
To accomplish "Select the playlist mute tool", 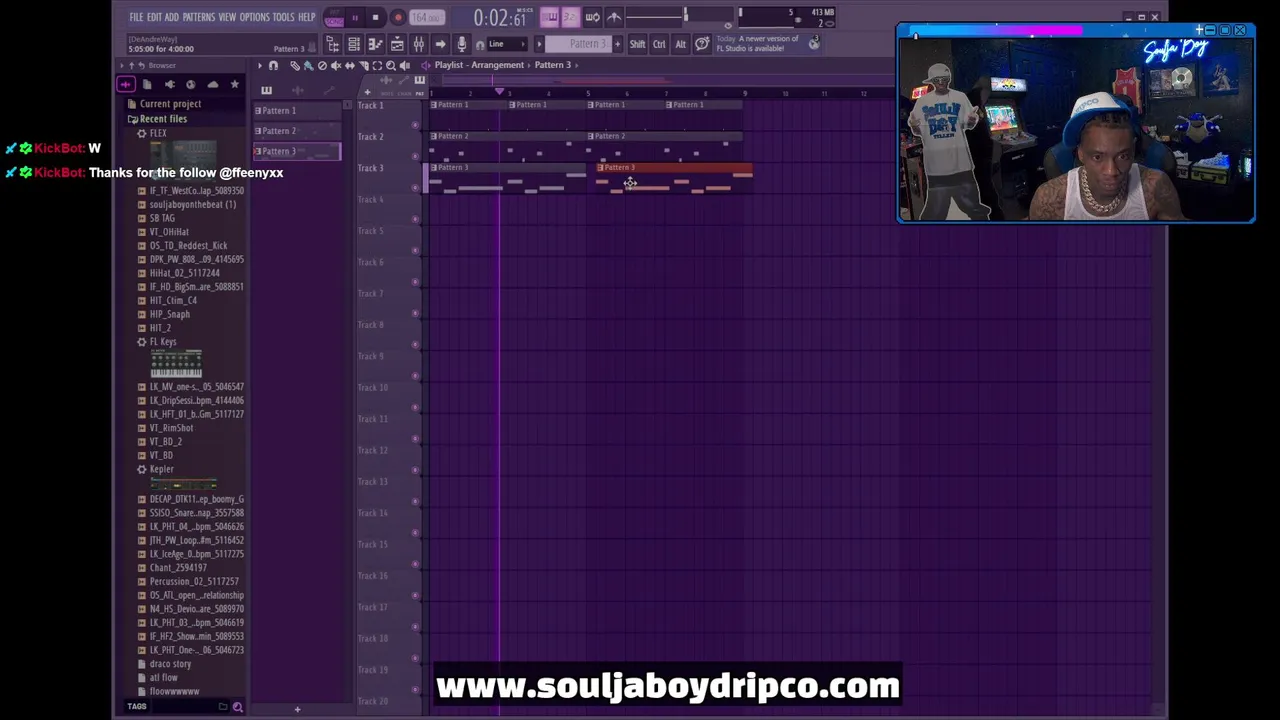I will pyautogui.click(x=336, y=65).
